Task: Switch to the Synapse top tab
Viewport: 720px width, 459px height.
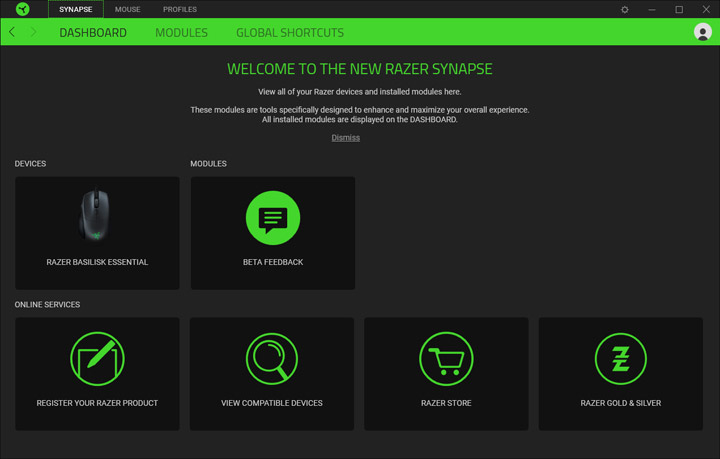Action: [x=76, y=9]
